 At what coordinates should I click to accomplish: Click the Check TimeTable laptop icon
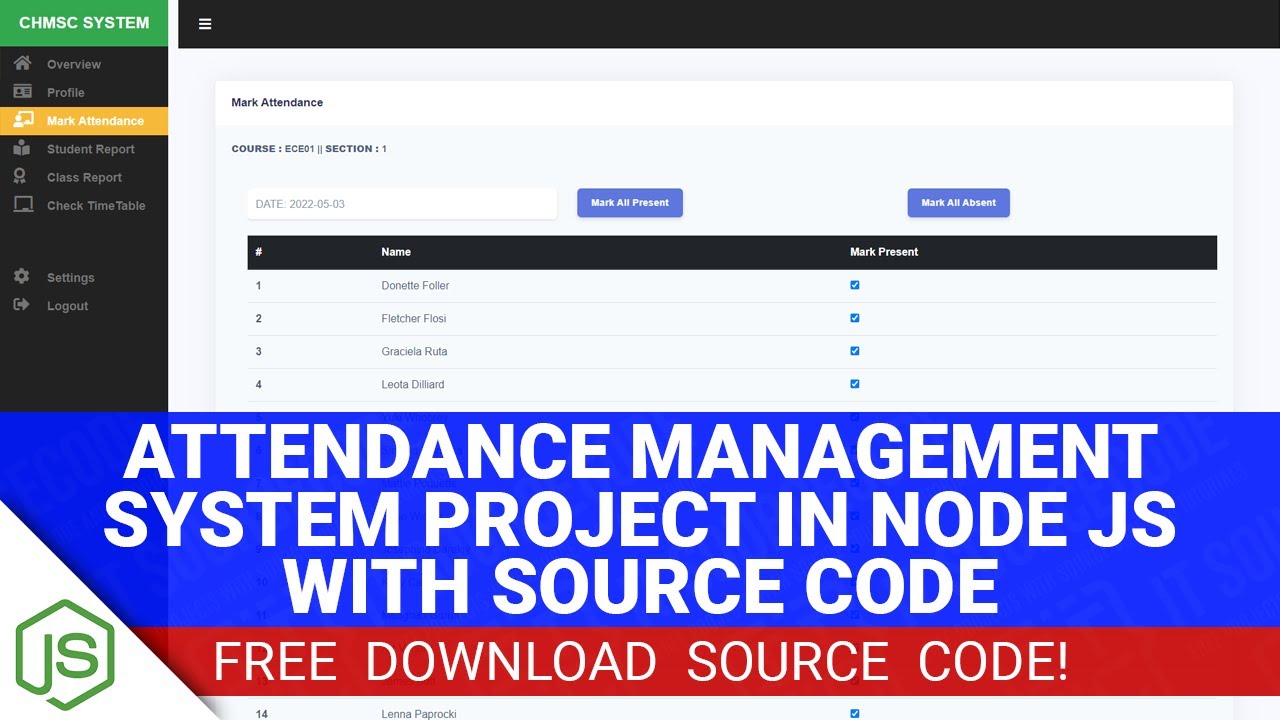pyautogui.click(x=22, y=205)
